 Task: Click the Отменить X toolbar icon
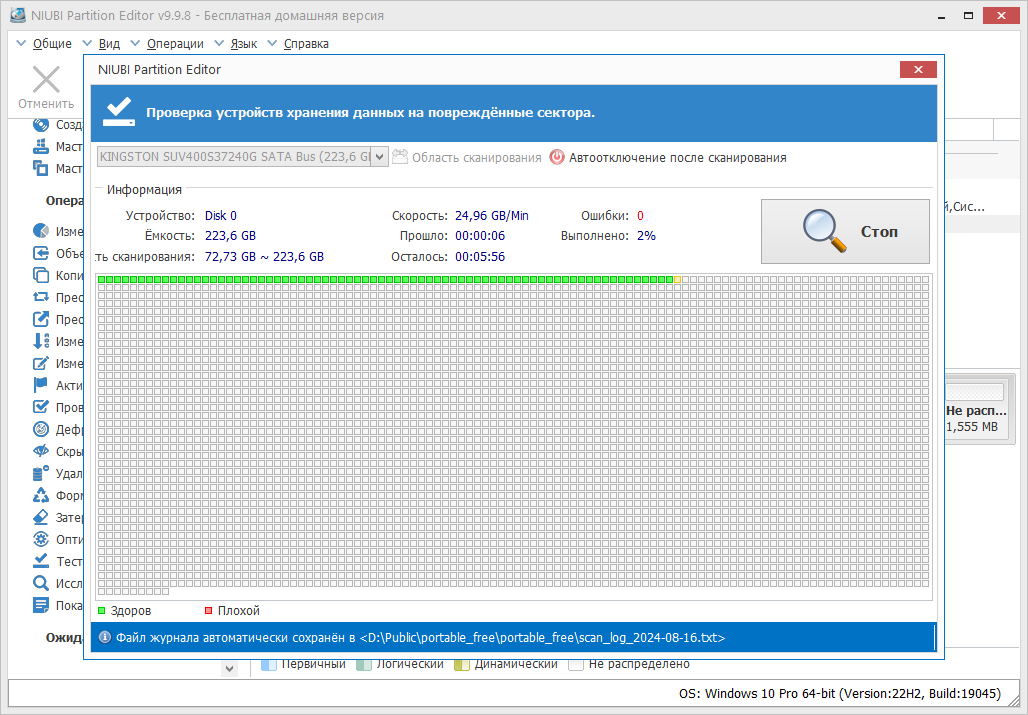coord(46,80)
